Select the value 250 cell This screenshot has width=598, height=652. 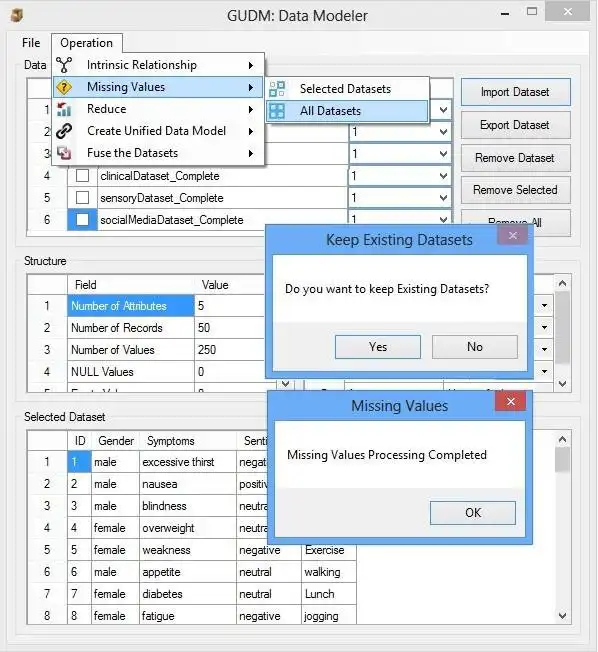[x=229, y=350]
